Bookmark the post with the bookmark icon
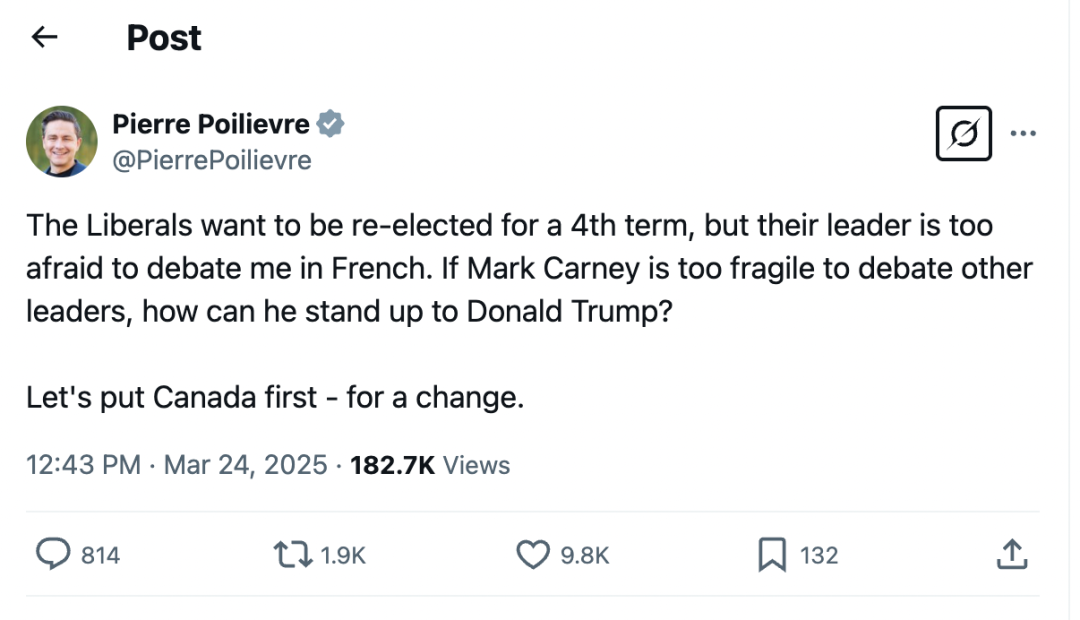 click(771, 554)
